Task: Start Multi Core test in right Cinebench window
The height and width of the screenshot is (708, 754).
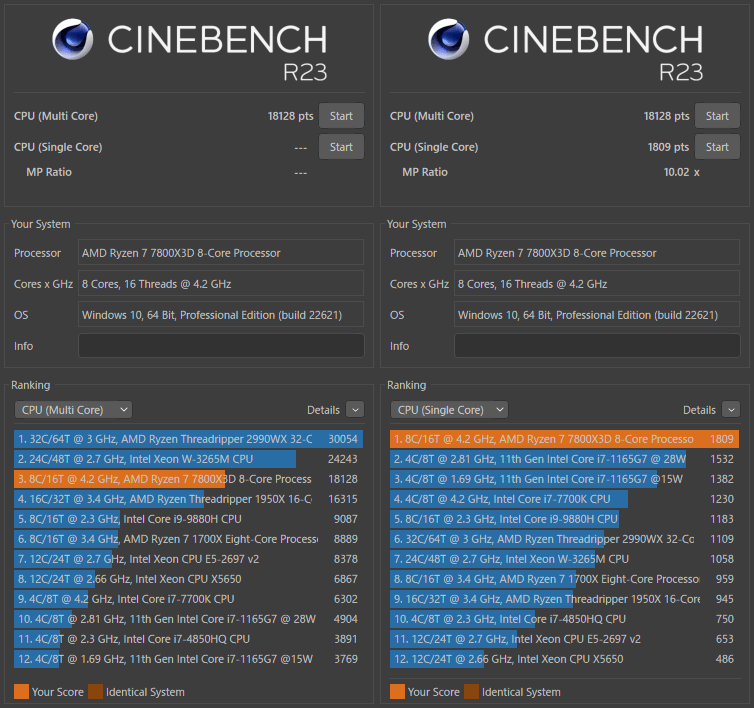Action: pos(717,116)
